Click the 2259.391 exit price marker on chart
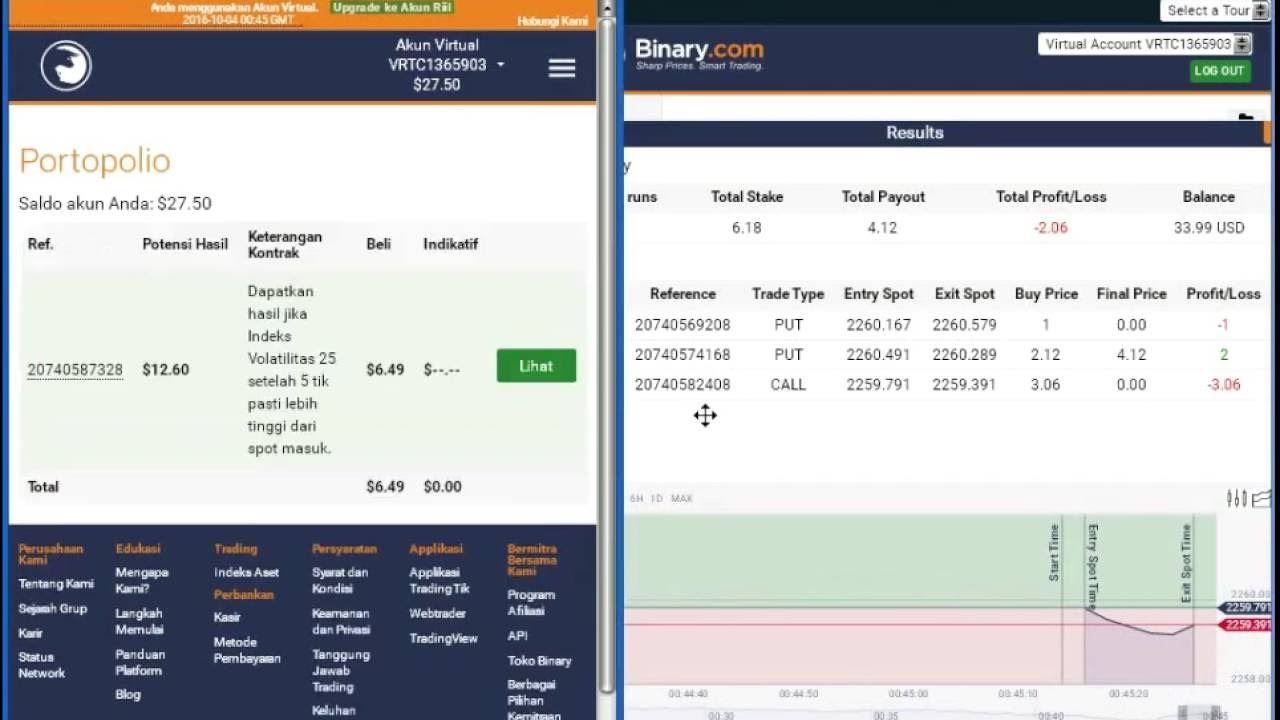1280x720 pixels. click(1246, 625)
